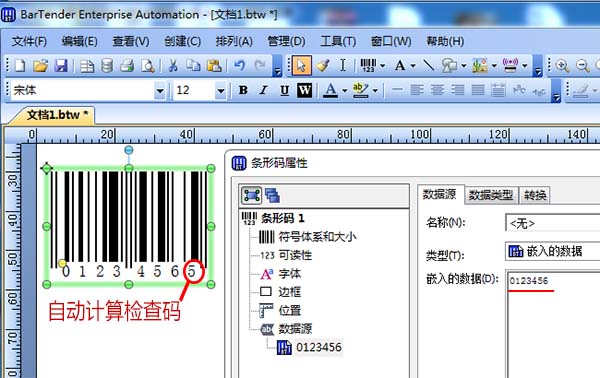Toggle Bold formatting
Image resolution: width=600 pixels, height=378 pixels.
tap(243, 90)
